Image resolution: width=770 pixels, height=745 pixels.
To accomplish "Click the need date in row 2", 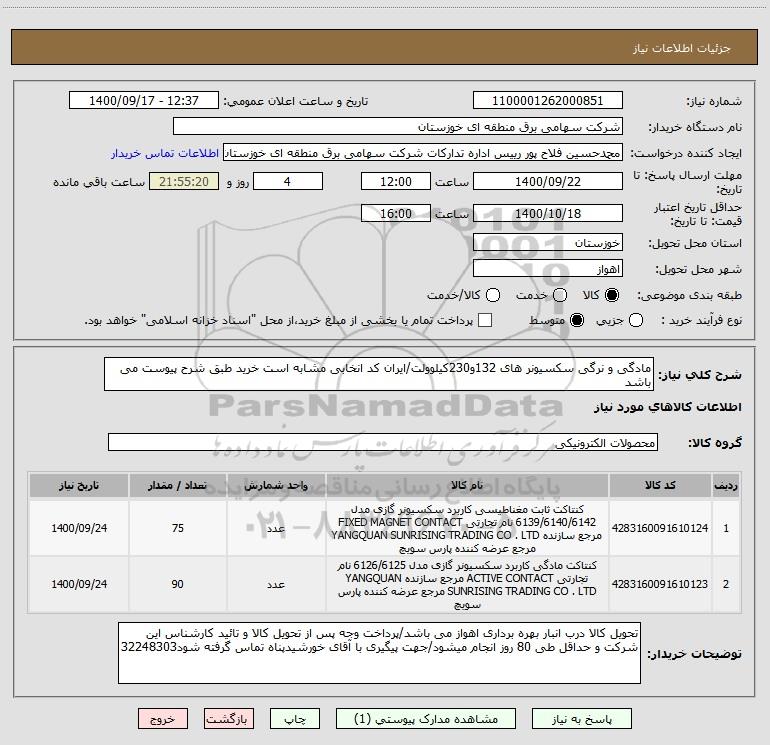I will pos(79,584).
